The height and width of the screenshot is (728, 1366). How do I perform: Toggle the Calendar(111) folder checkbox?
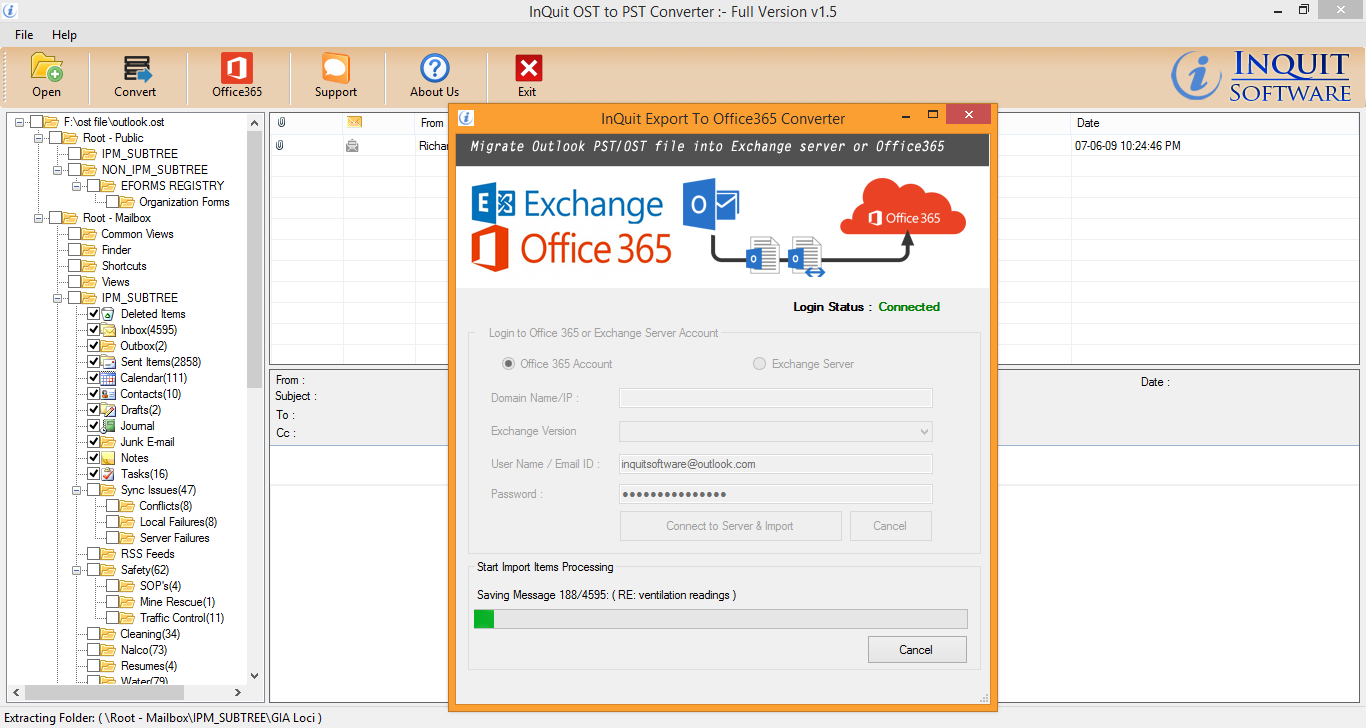click(x=94, y=378)
